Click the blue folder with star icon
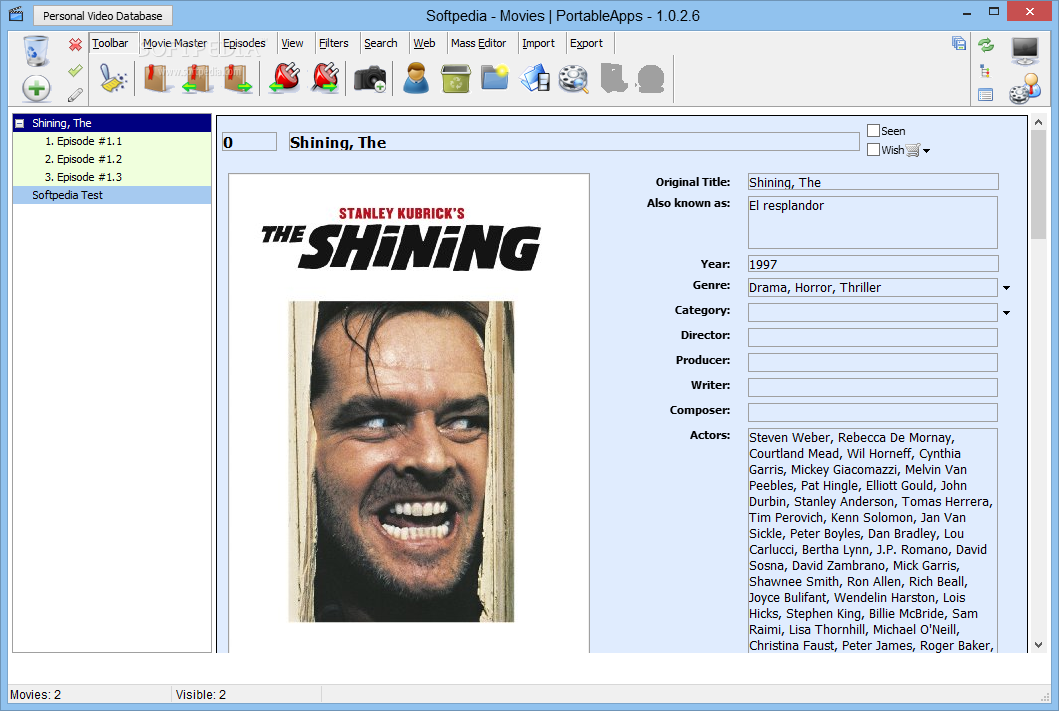1059x711 pixels. pyautogui.click(x=495, y=77)
